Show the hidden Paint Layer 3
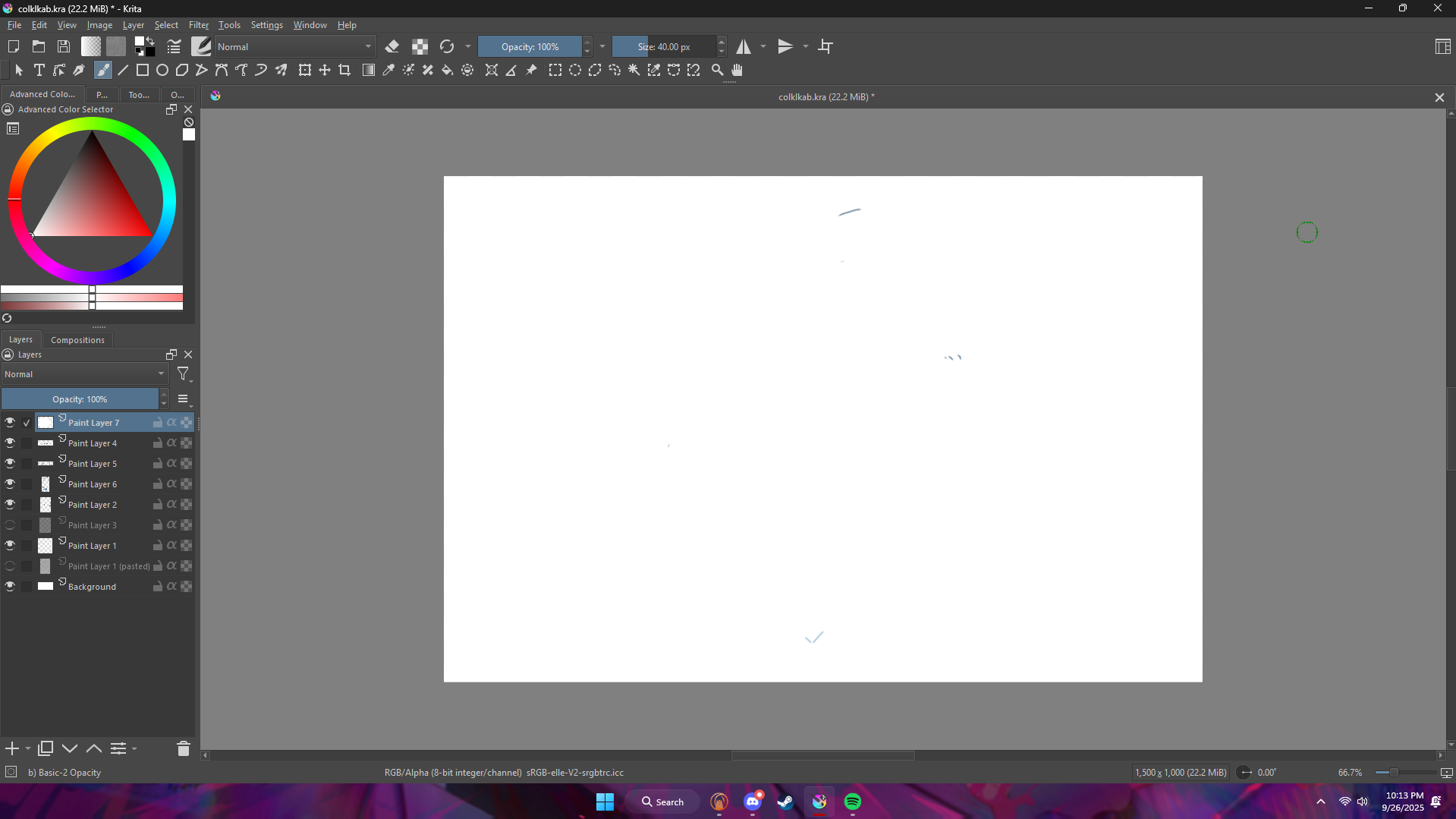Viewport: 1456px width, 819px height. 10,524
